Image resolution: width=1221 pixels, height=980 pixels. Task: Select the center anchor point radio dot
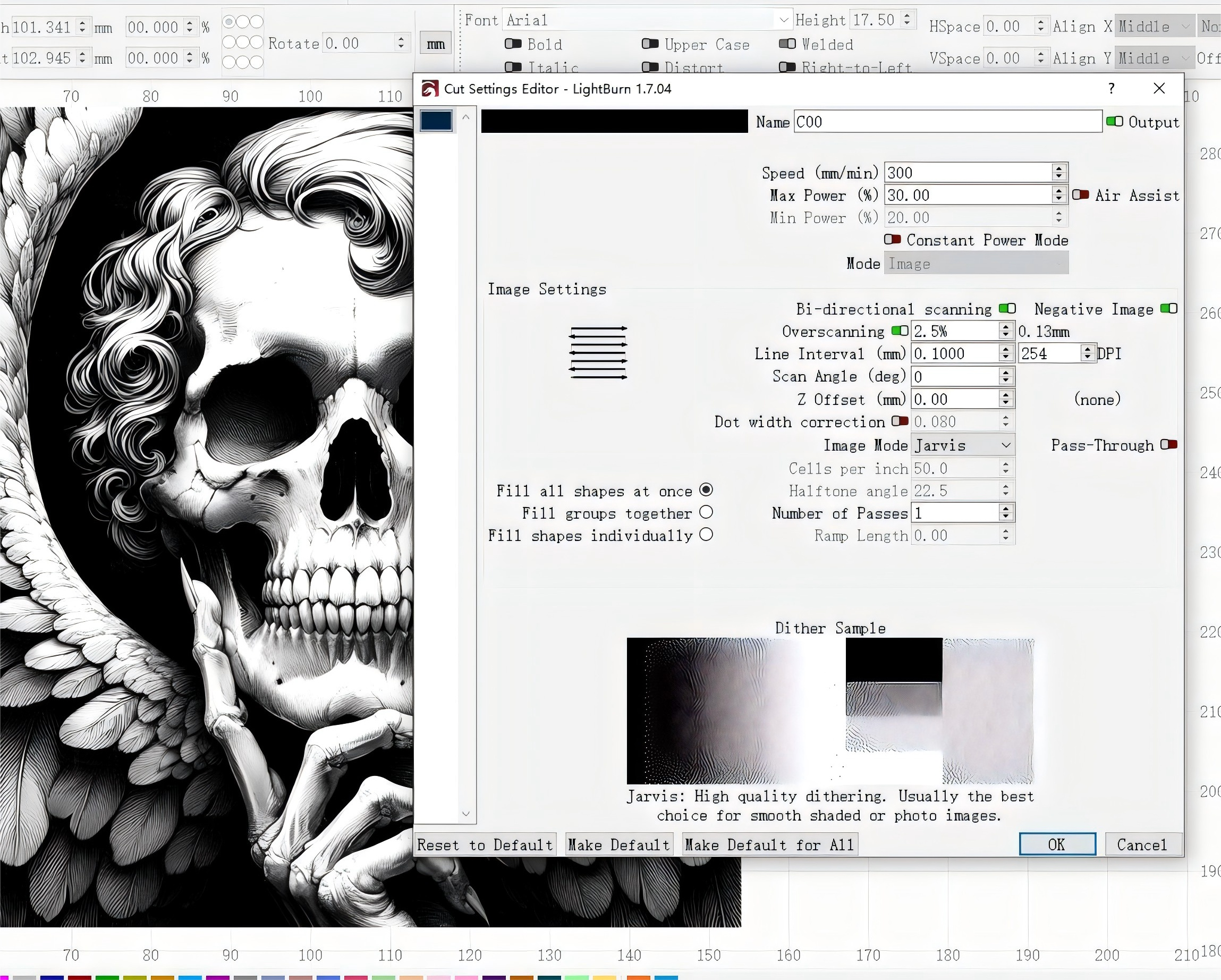[x=242, y=42]
